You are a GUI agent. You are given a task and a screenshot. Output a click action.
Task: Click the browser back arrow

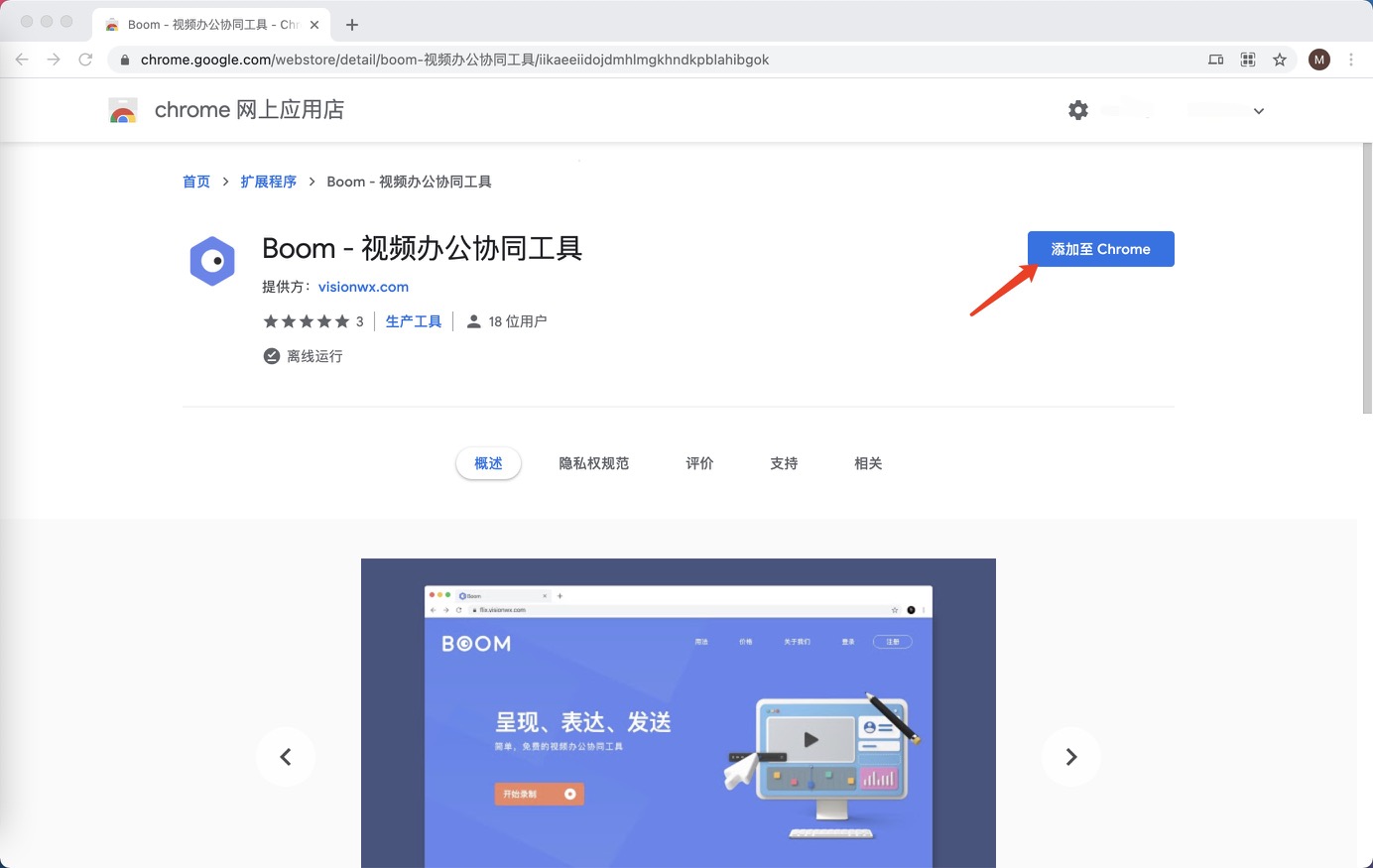pyautogui.click(x=22, y=60)
